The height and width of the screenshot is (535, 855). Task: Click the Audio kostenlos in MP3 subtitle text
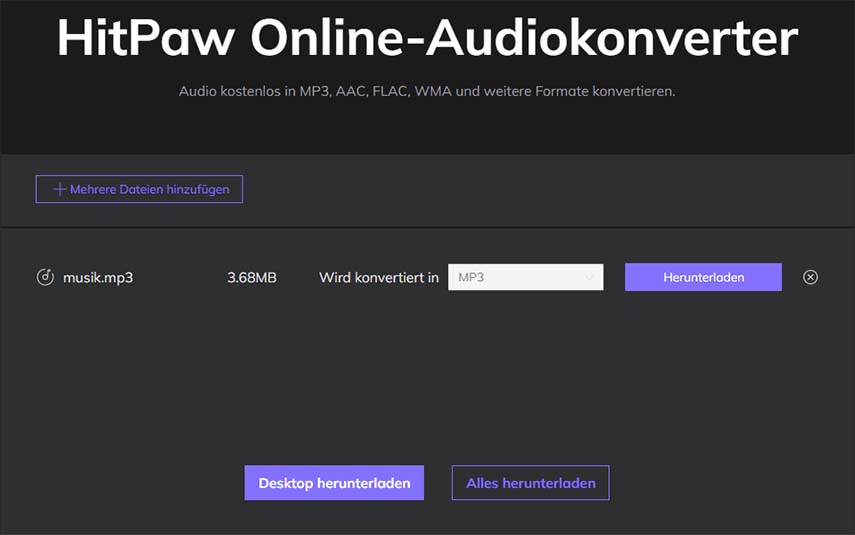[427, 91]
